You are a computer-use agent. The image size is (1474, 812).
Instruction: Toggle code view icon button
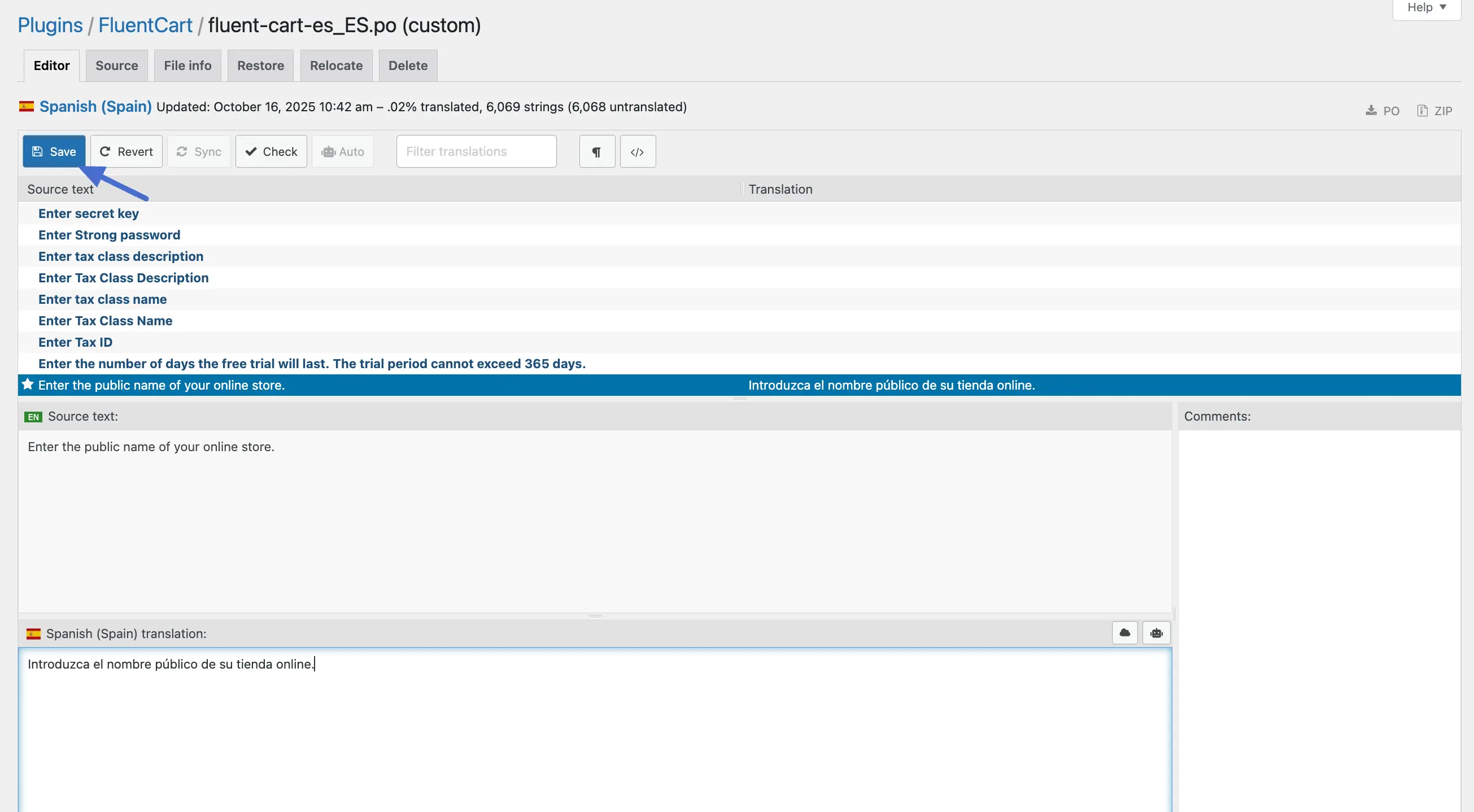point(638,152)
